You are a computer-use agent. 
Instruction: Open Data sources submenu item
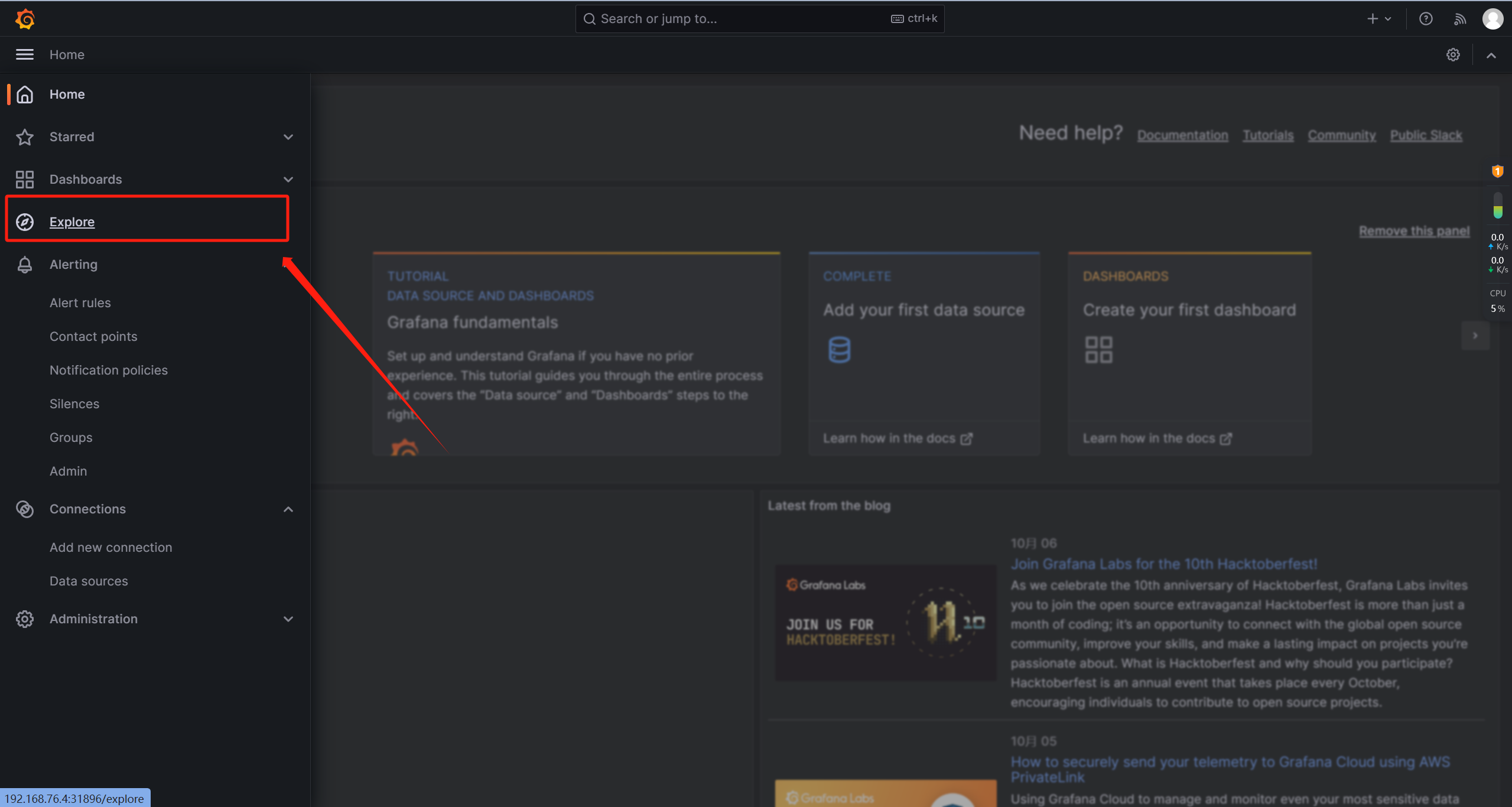(x=89, y=581)
